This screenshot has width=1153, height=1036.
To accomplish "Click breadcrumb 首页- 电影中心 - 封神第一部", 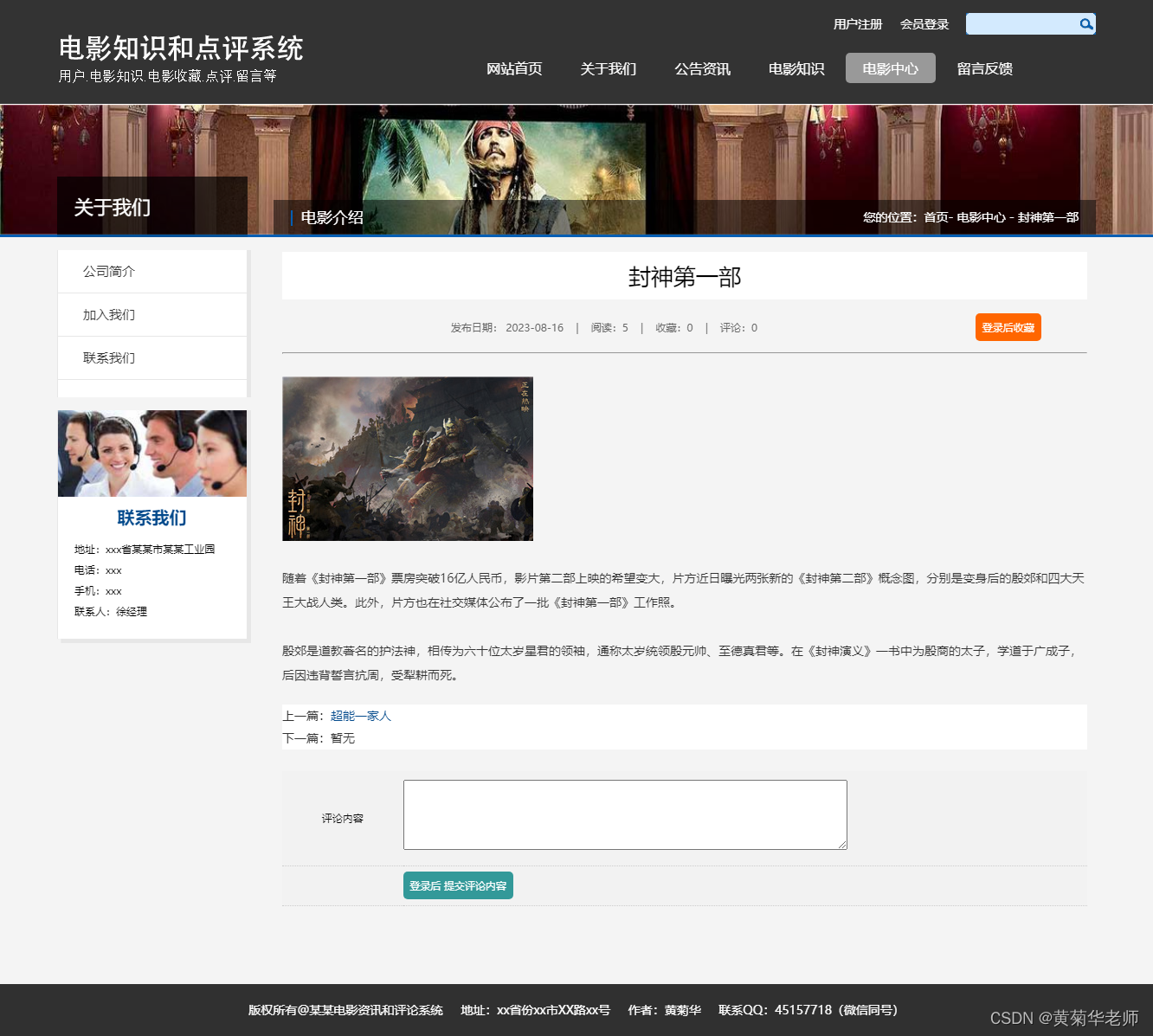I will pyautogui.click(x=1001, y=217).
